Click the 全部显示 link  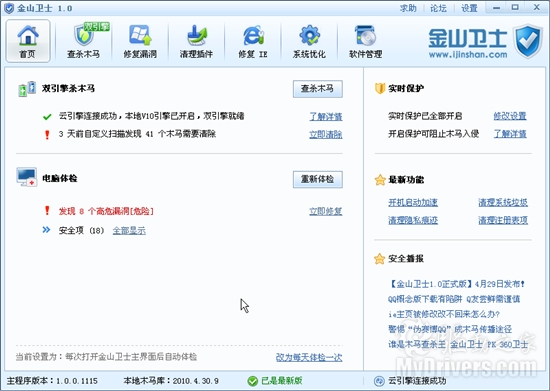coord(129,231)
